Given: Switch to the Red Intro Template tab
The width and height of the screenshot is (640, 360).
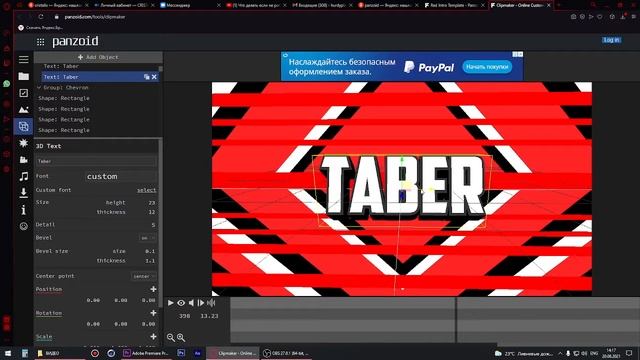Looking at the screenshot, I should [x=454, y=5].
